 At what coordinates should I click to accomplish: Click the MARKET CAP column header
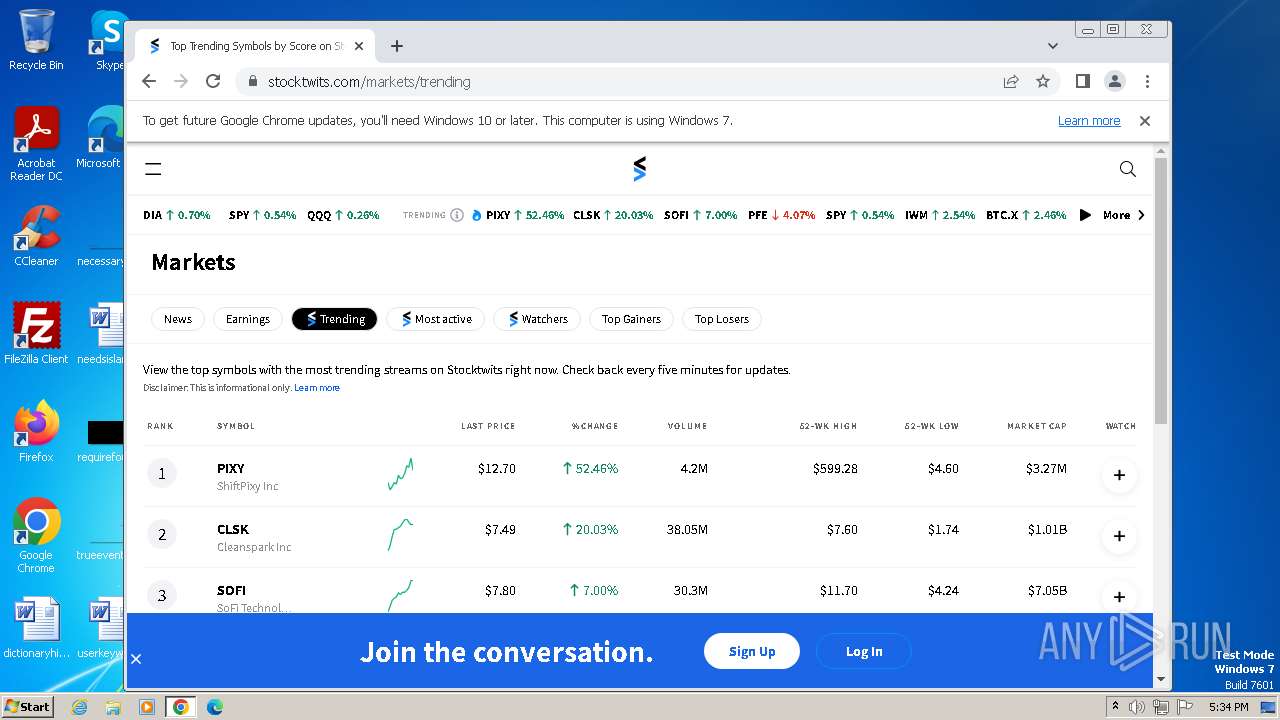pos(1037,426)
